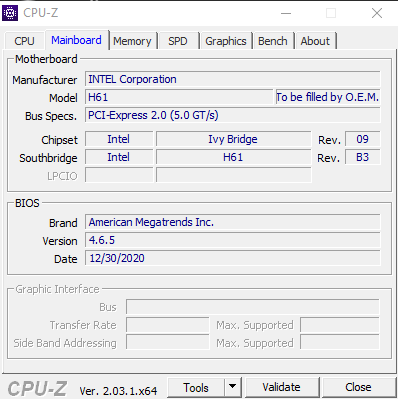Click the BIOS Date field 12/30/2020
The height and width of the screenshot is (399, 398).
click(233, 258)
